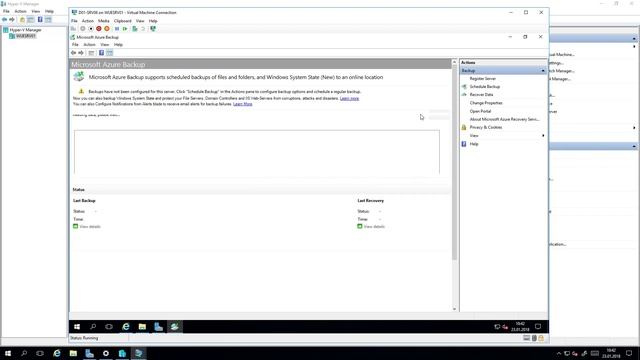Click the green Reset VM icon
The height and width of the screenshot is (360, 640).
pos(125,29)
